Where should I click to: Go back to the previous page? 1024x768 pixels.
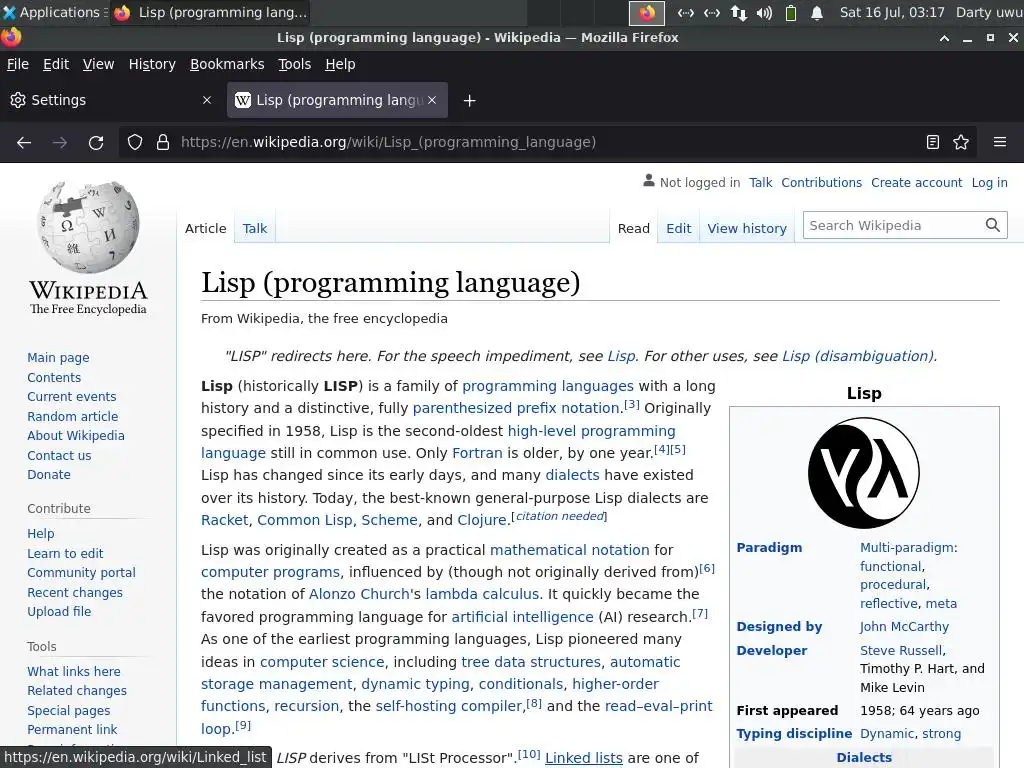(x=24, y=142)
